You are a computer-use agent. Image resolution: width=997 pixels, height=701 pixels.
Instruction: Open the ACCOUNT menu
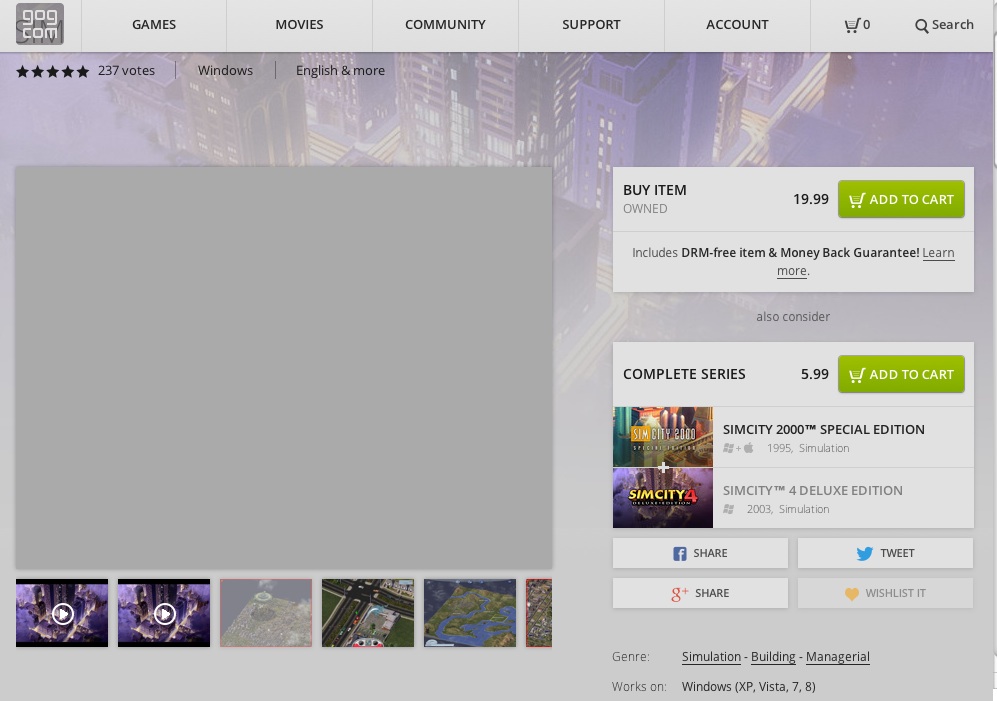point(738,25)
